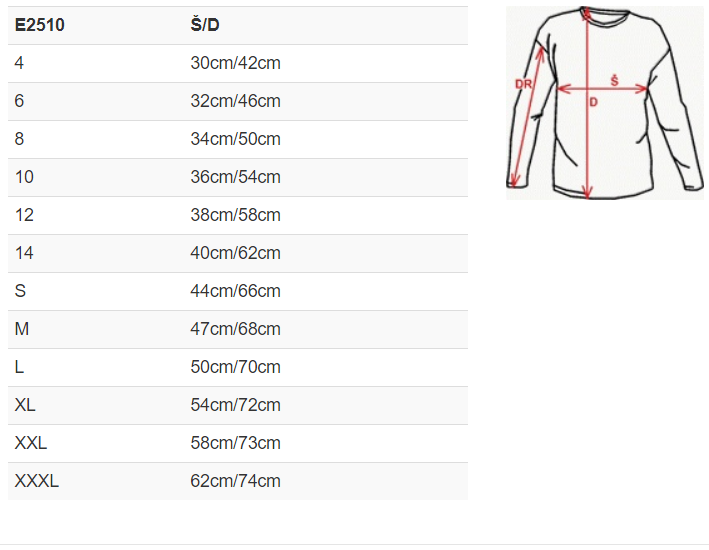709x550 pixels.
Task: Click the 47cm/68cm measurement for size M
Action: tap(235, 329)
